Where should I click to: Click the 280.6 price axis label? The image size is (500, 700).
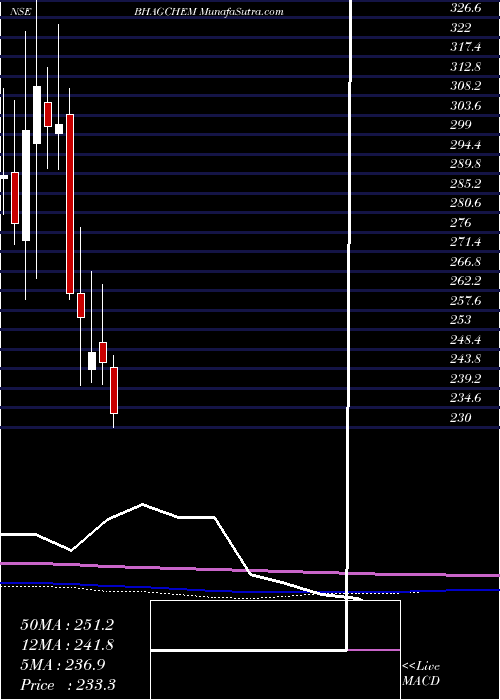465,203
